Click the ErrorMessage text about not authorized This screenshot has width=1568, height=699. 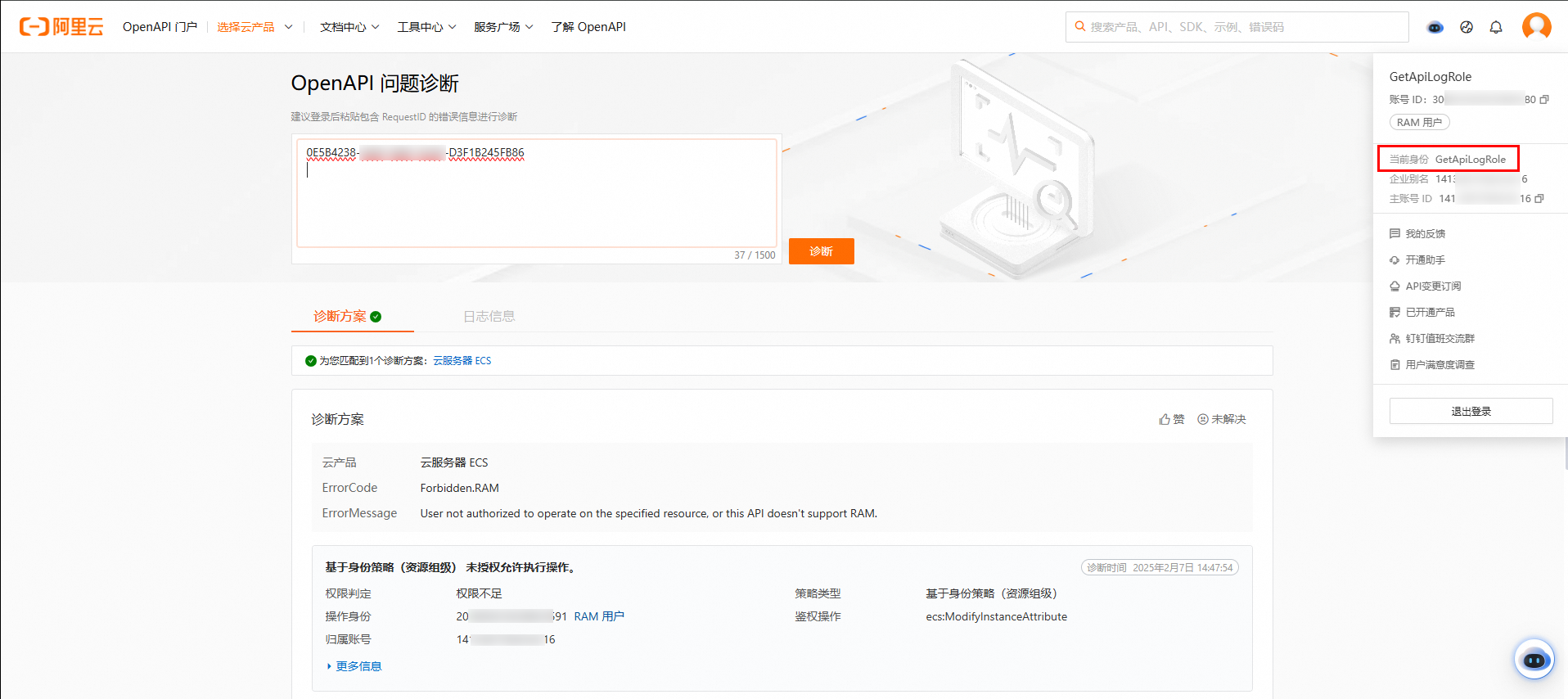[649, 513]
